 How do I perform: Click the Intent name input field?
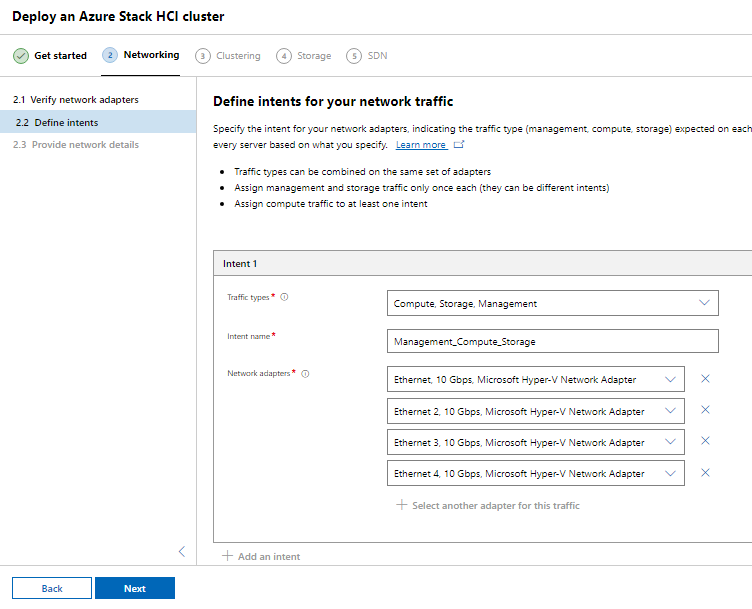click(552, 341)
